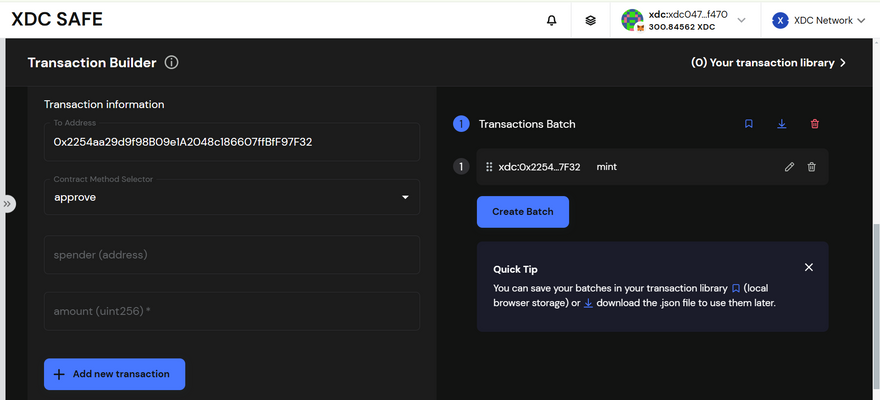This screenshot has height=400, width=880.
Task: Click the spender address input field
Action: tap(231, 255)
